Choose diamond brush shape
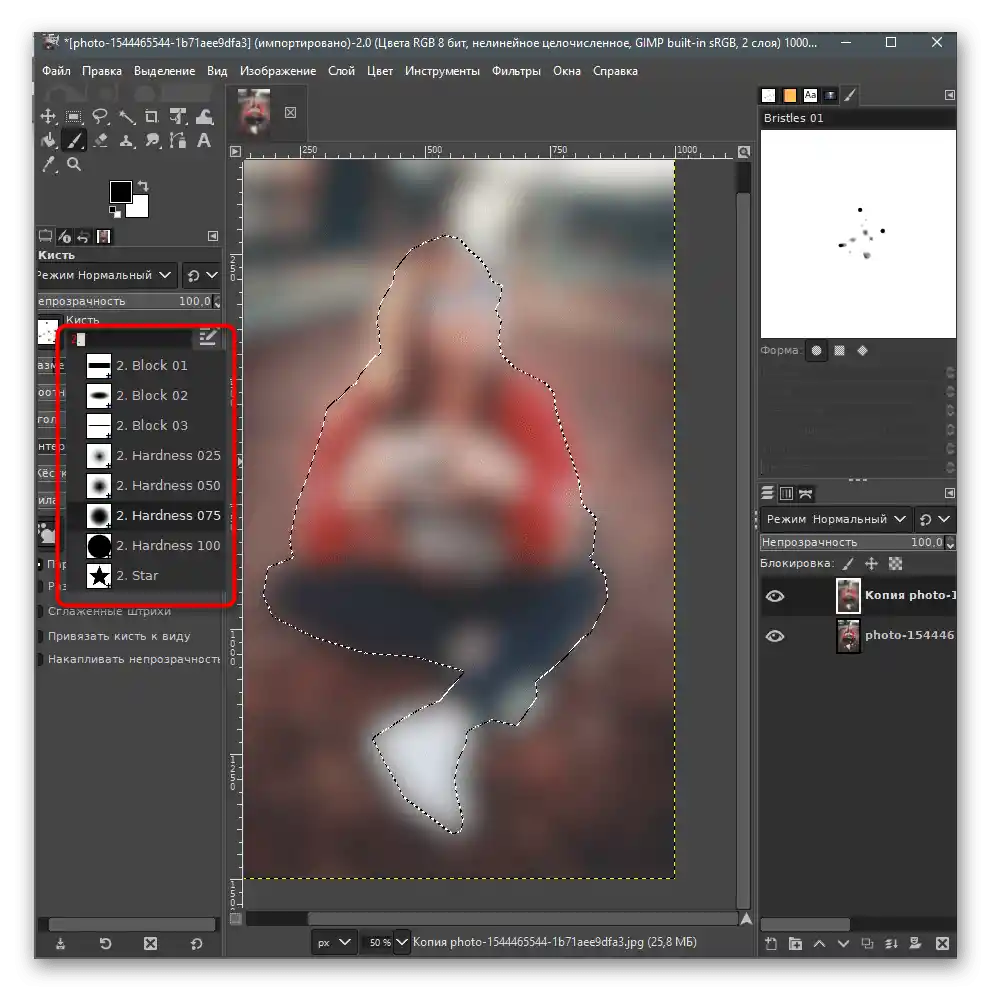This screenshot has width=989, height=991. [x=863, y=351]
